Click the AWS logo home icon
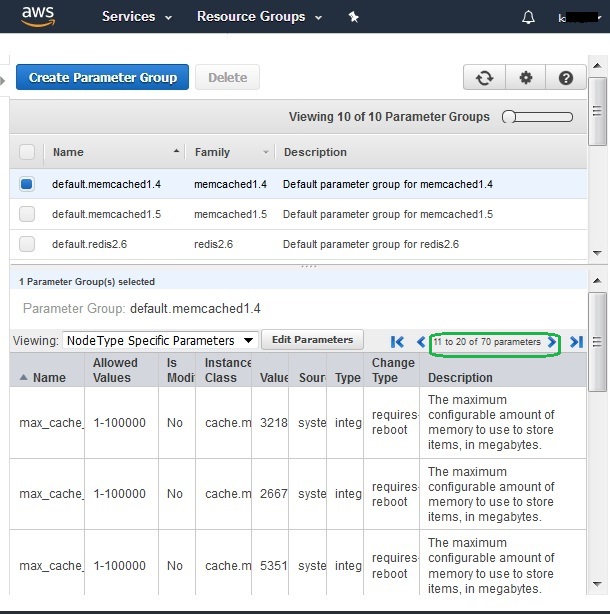This screenshot has width=610, height=614. click(x=38, y=16)
